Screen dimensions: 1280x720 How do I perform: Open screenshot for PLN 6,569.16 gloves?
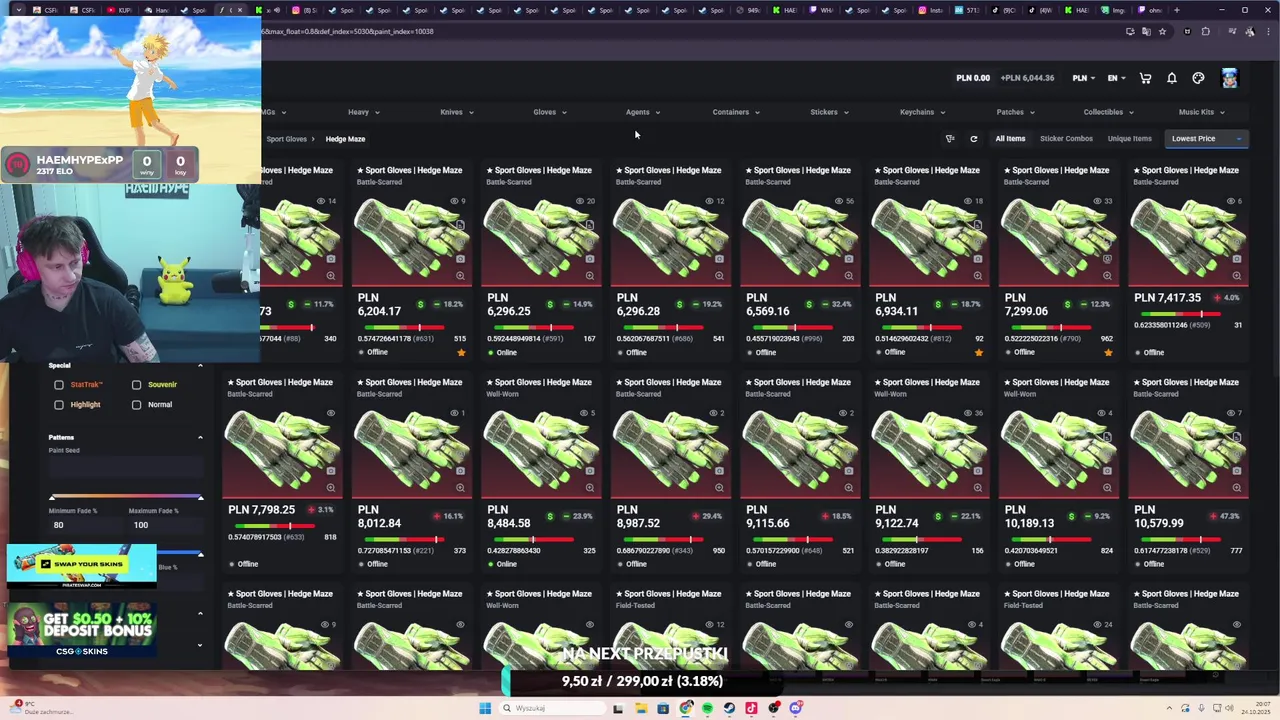click(848, 258)
